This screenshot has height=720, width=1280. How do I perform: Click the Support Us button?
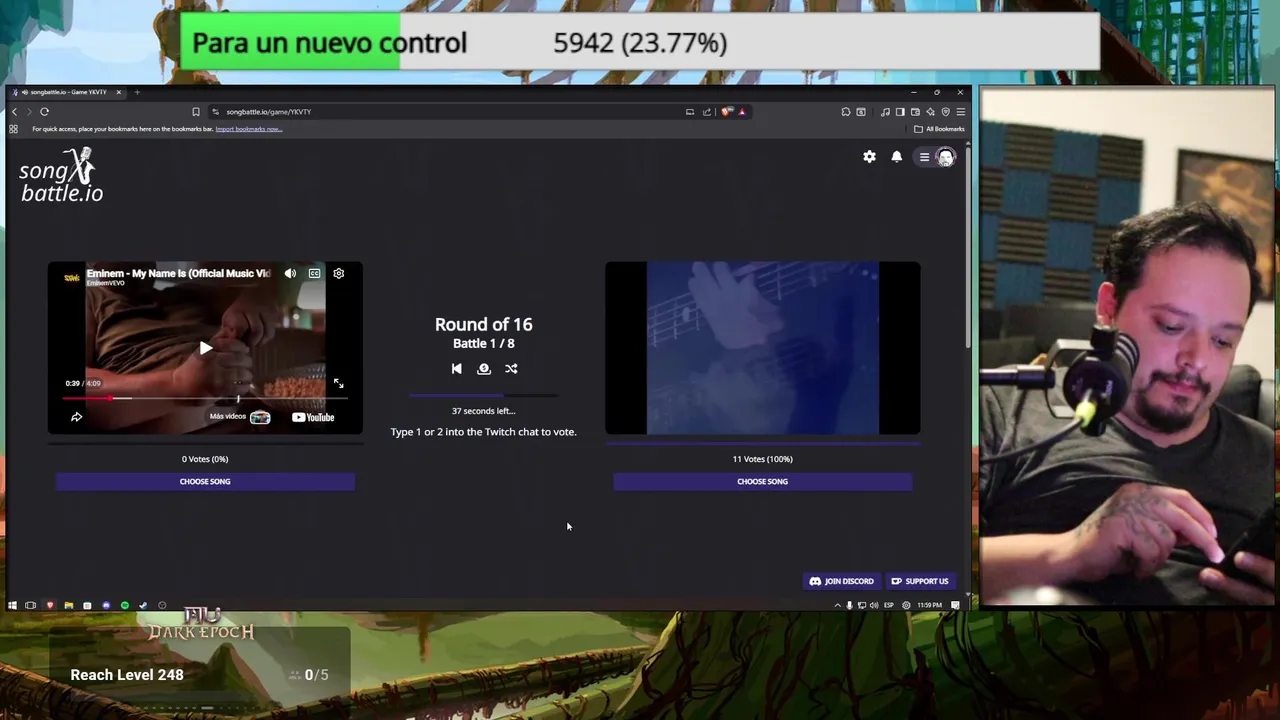coord(920,581)
